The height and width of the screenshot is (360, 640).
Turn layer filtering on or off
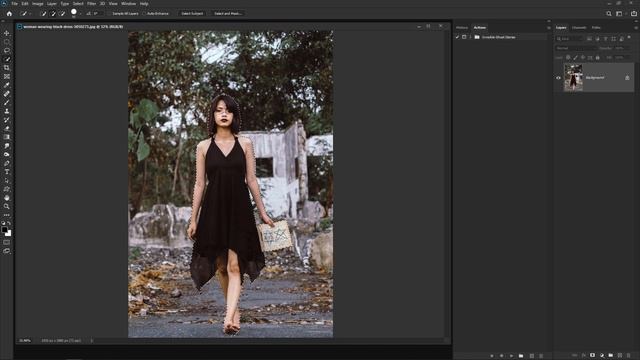[x=629, y=38]
